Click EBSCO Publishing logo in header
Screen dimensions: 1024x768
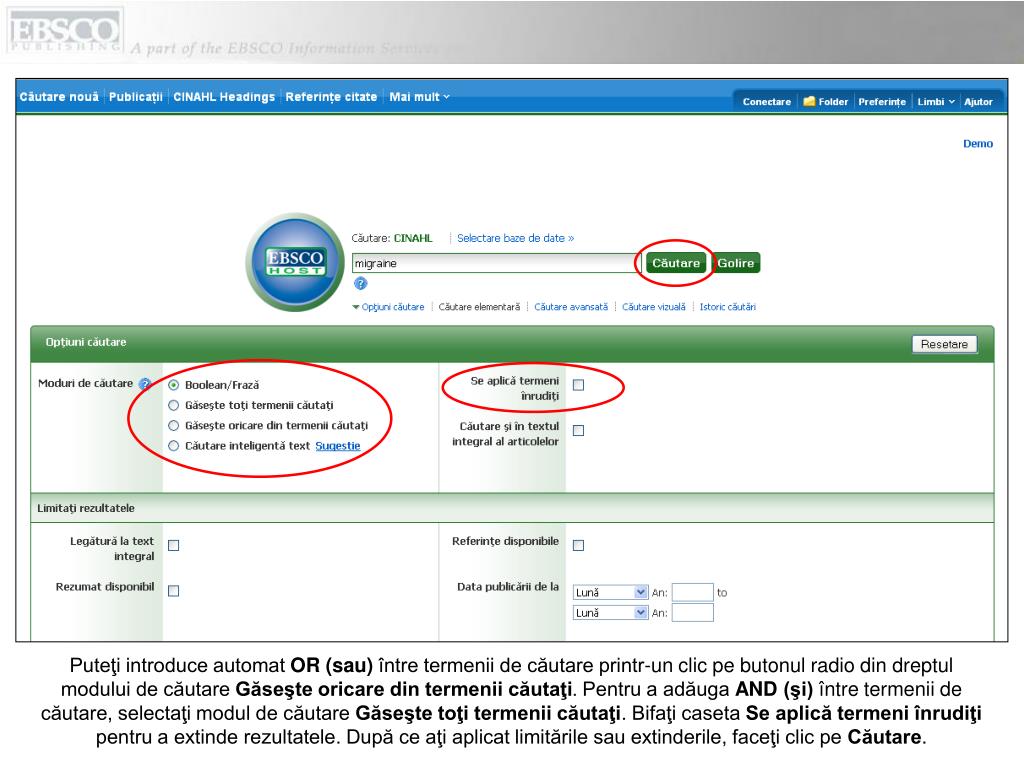click(x=65, y=31)
